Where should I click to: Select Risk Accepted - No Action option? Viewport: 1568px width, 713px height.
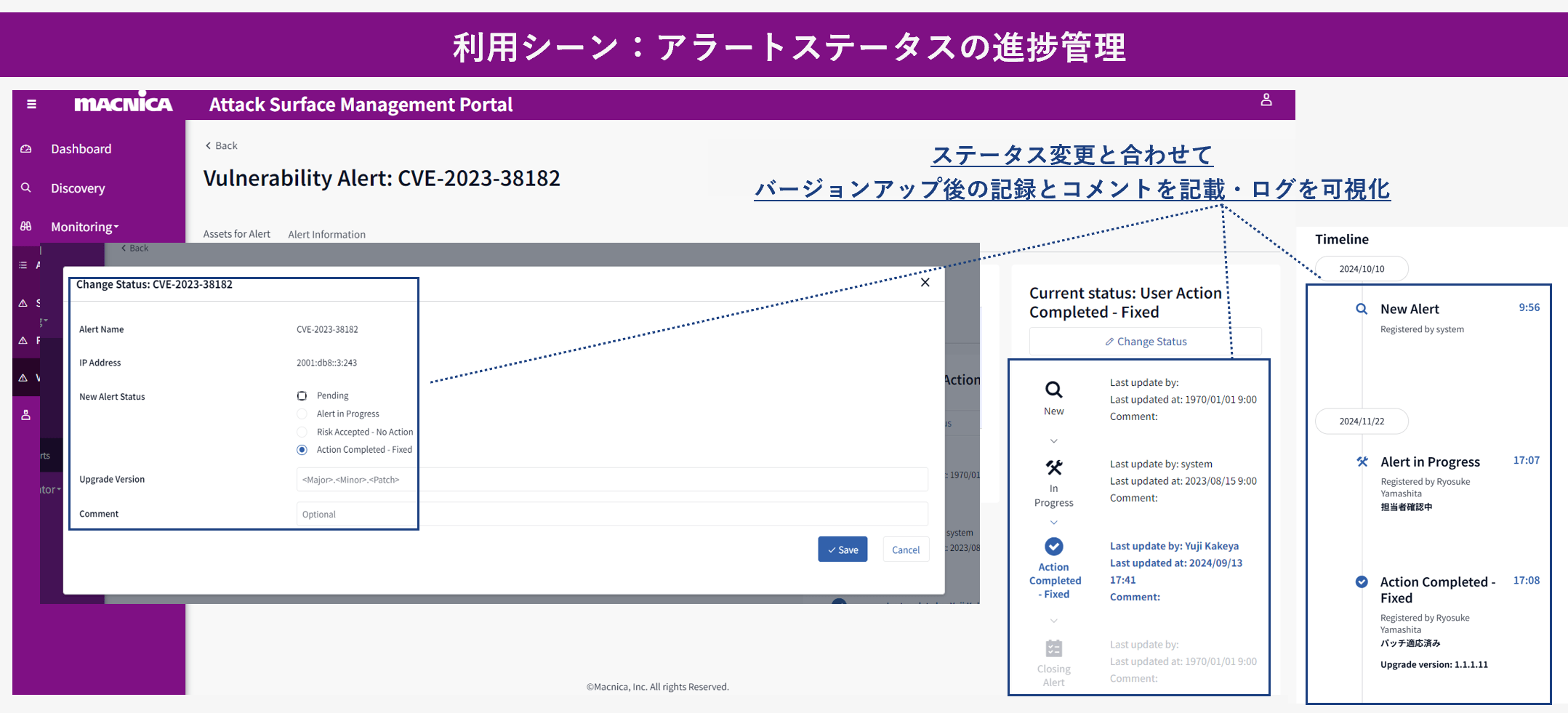tap(302, 432)
